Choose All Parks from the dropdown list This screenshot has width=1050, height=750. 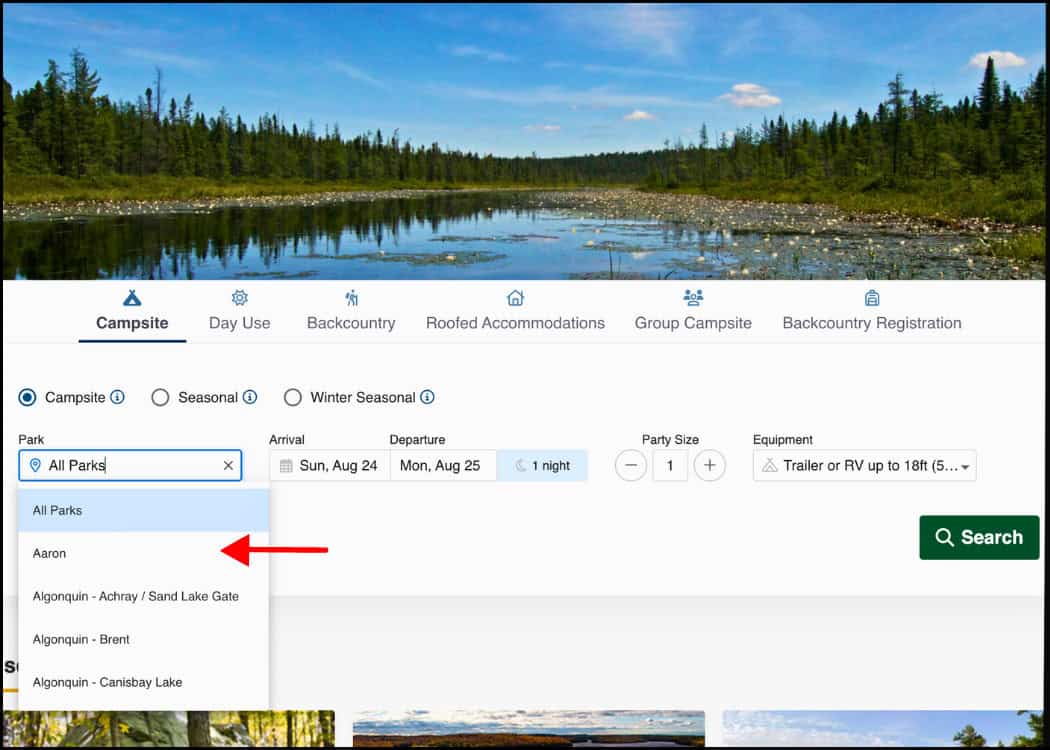pyautogui.click(x=143, y=510)
